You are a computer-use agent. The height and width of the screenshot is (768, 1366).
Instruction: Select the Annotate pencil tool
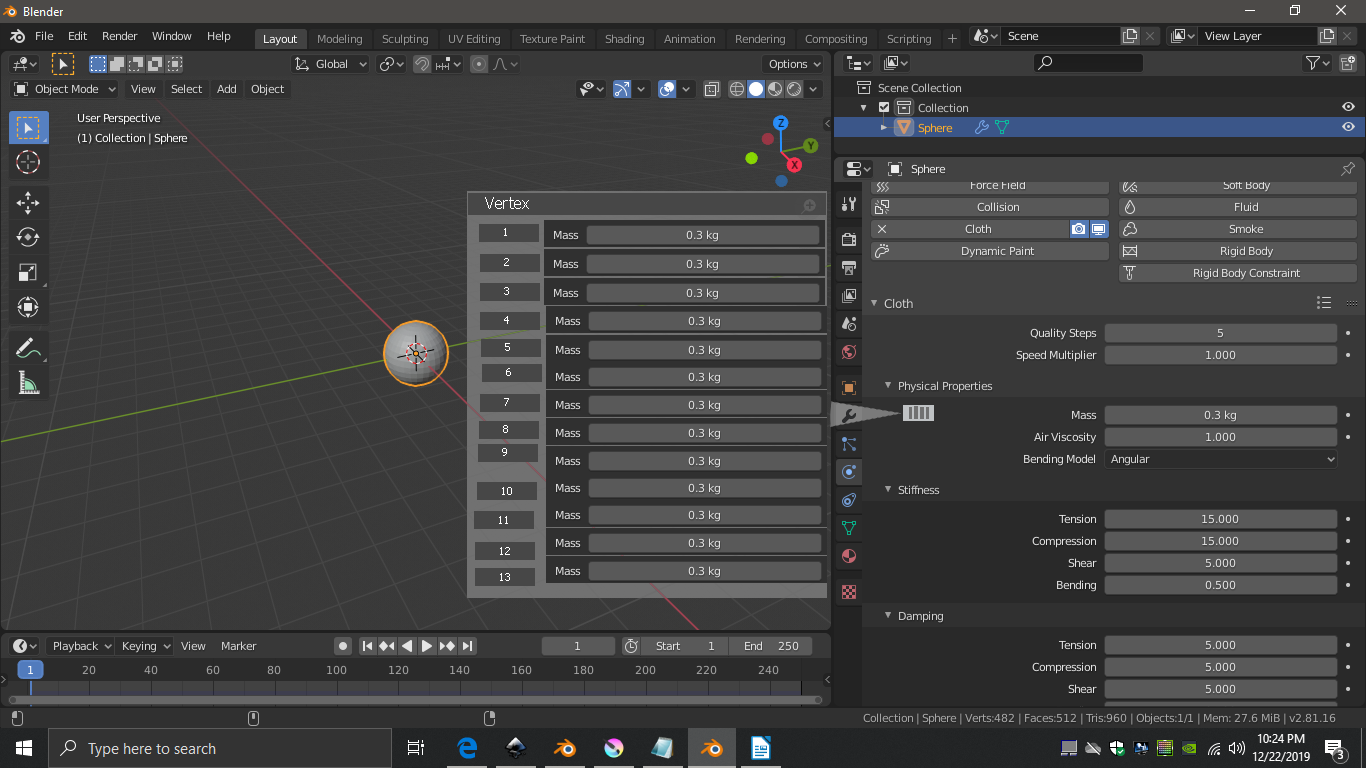pyautogui.click(x=28, y=348)
